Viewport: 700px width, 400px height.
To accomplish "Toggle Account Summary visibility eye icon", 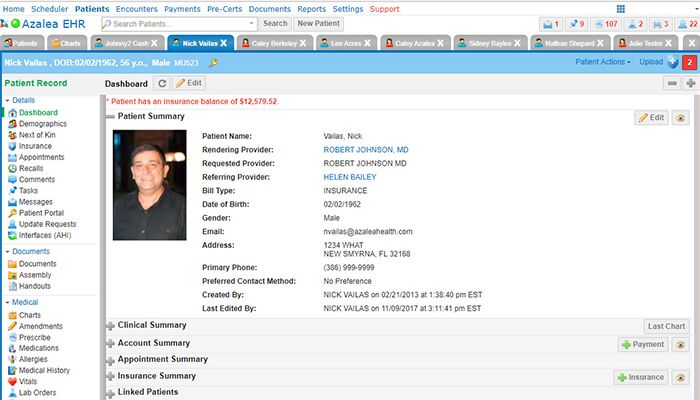I will pos(681,344).
